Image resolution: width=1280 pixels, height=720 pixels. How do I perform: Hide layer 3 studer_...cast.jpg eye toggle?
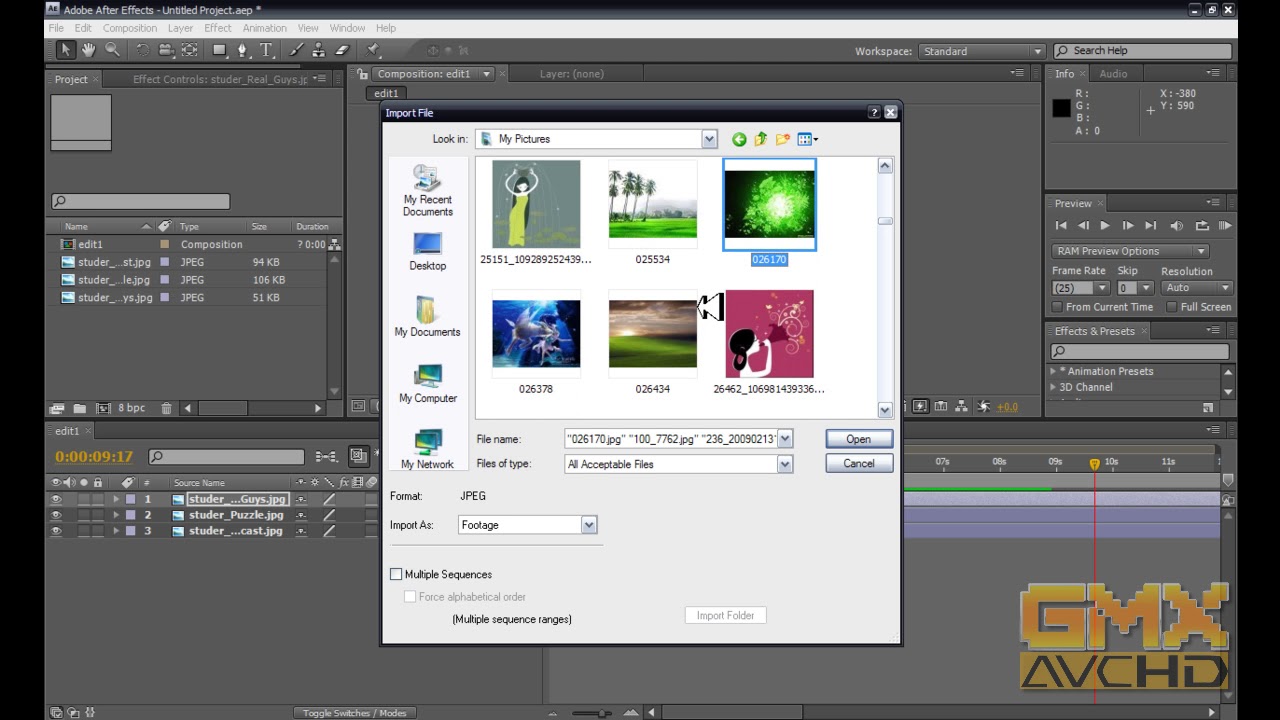pyautogui.click(x=56, y=531)
